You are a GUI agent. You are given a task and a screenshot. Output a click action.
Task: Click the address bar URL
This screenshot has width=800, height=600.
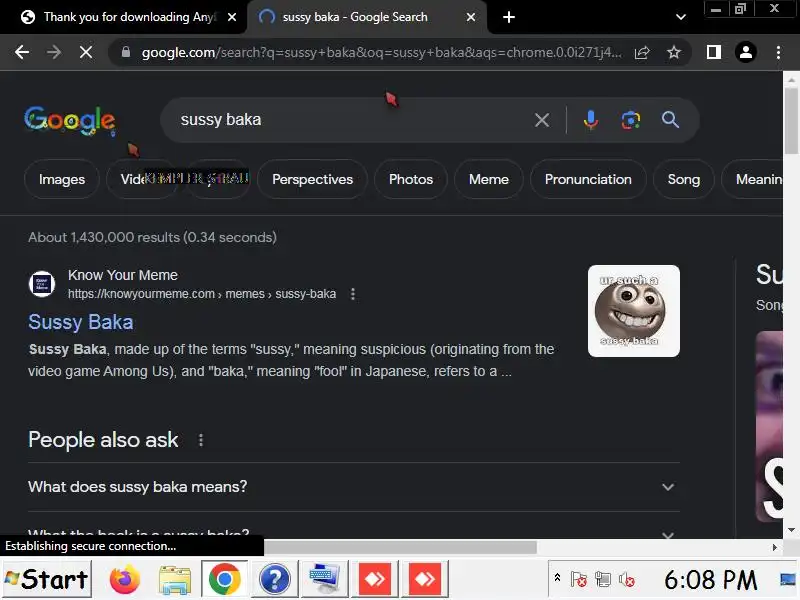[382, 52]
